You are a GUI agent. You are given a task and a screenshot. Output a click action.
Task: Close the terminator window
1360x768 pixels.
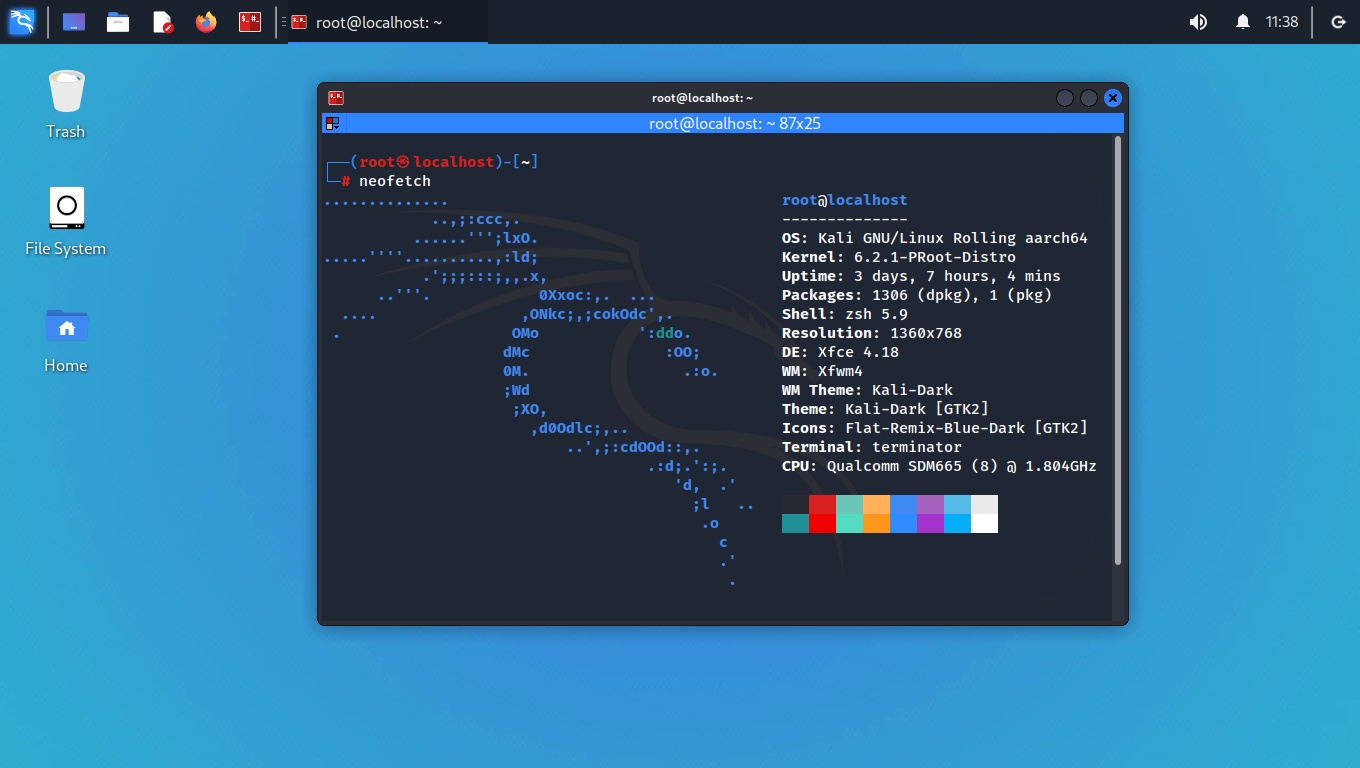tap(1112, 98)
